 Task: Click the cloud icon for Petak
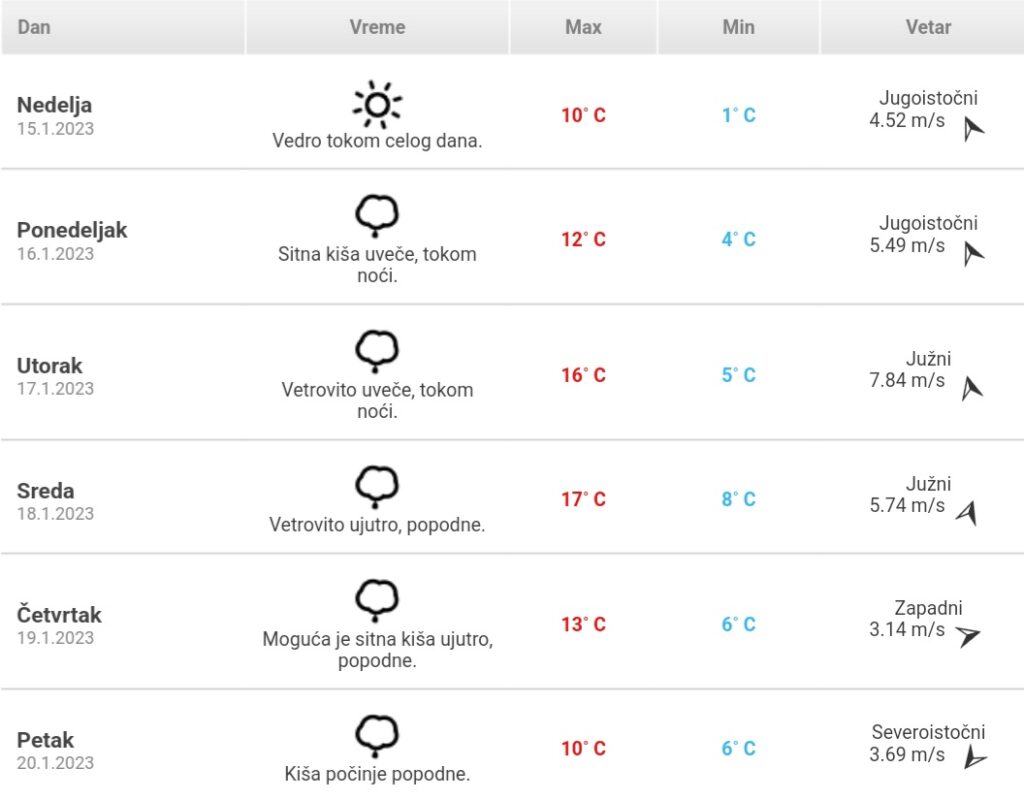point(377,736)
